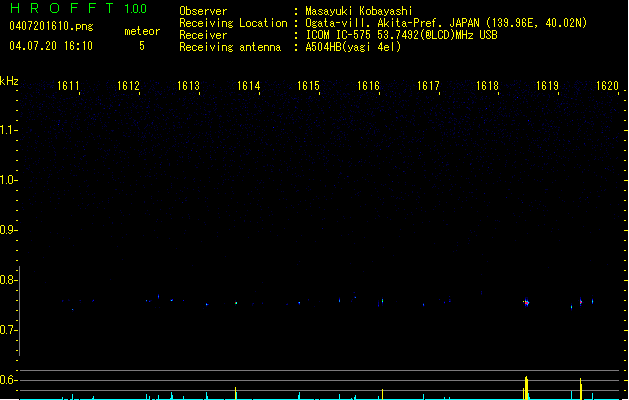The height and width of the screenshot is (400, 629).
Task: Click the Receiving antenna label
Action: 230,47
